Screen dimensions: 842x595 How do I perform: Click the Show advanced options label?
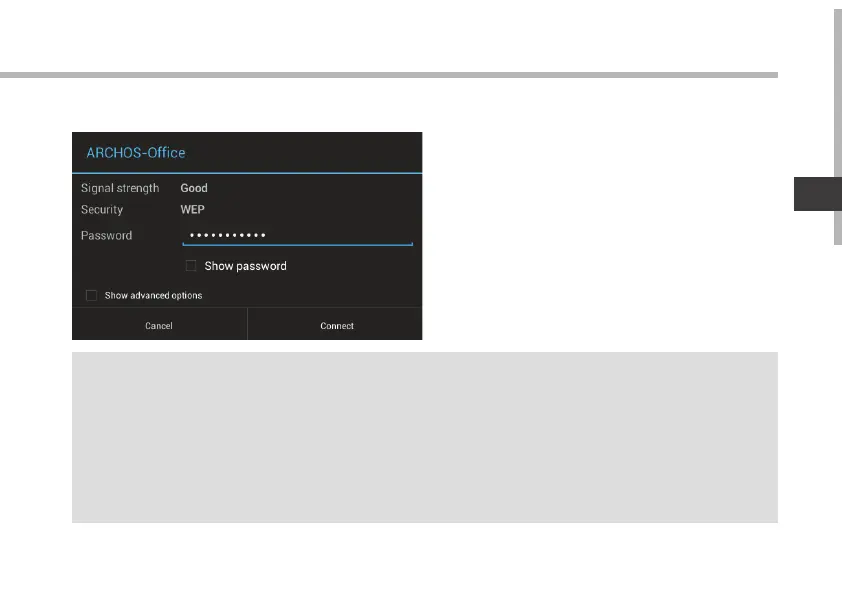(154, 295)
